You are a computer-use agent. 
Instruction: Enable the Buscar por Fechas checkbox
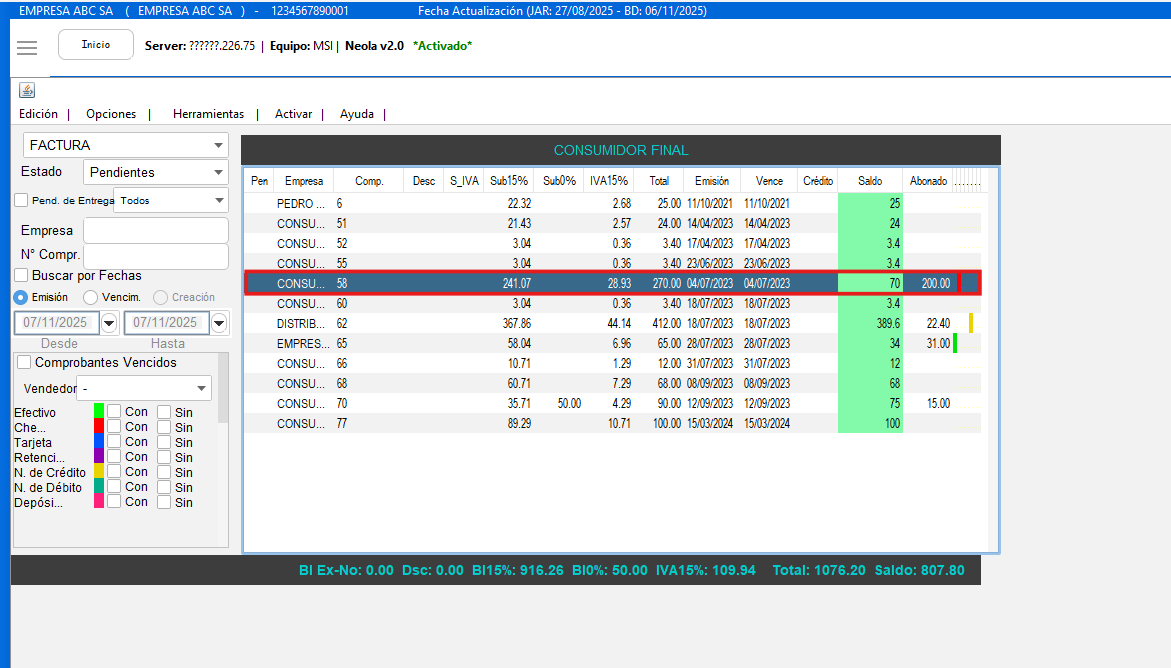click(x=22, y=275)
